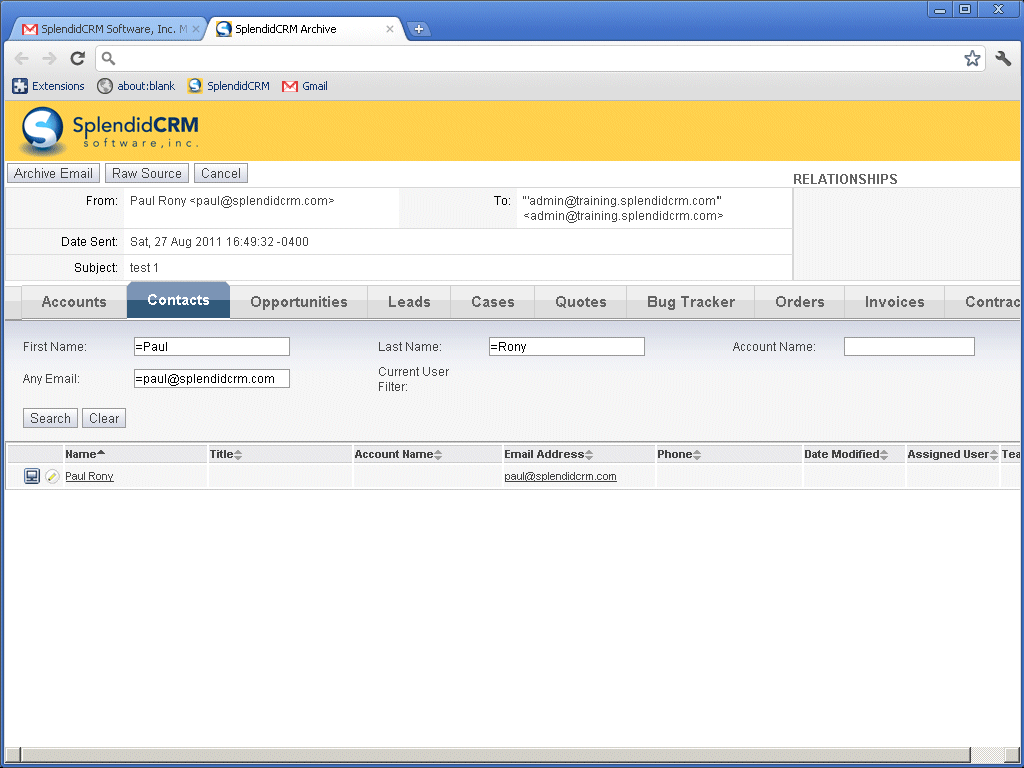Open the SplendidCRM bookmark
The width and height of the screenshot is (1024, 768).
click(x=229, y=86)
